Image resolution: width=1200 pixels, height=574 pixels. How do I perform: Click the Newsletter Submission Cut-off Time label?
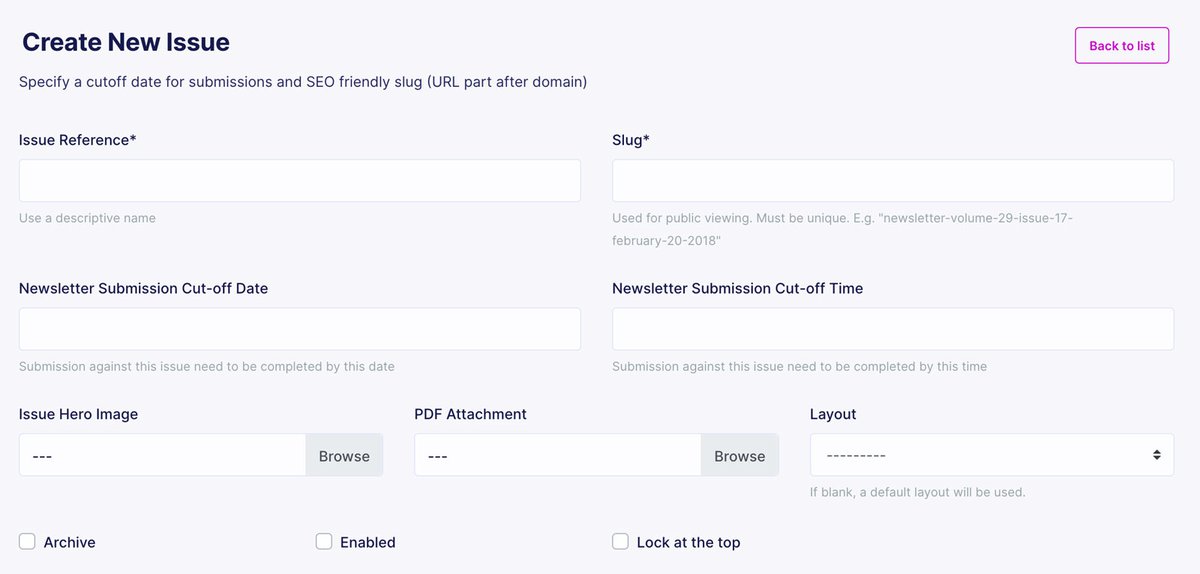point(737,288)
